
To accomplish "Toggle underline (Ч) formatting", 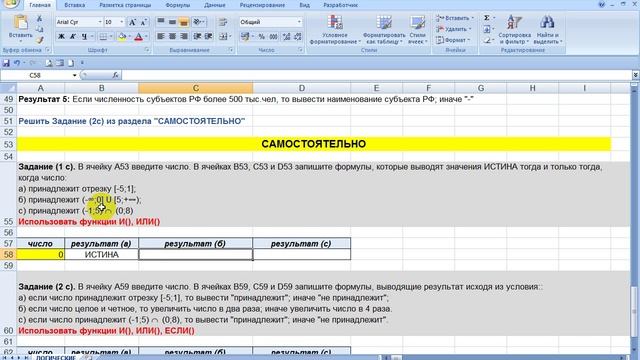I will (84, 36).
